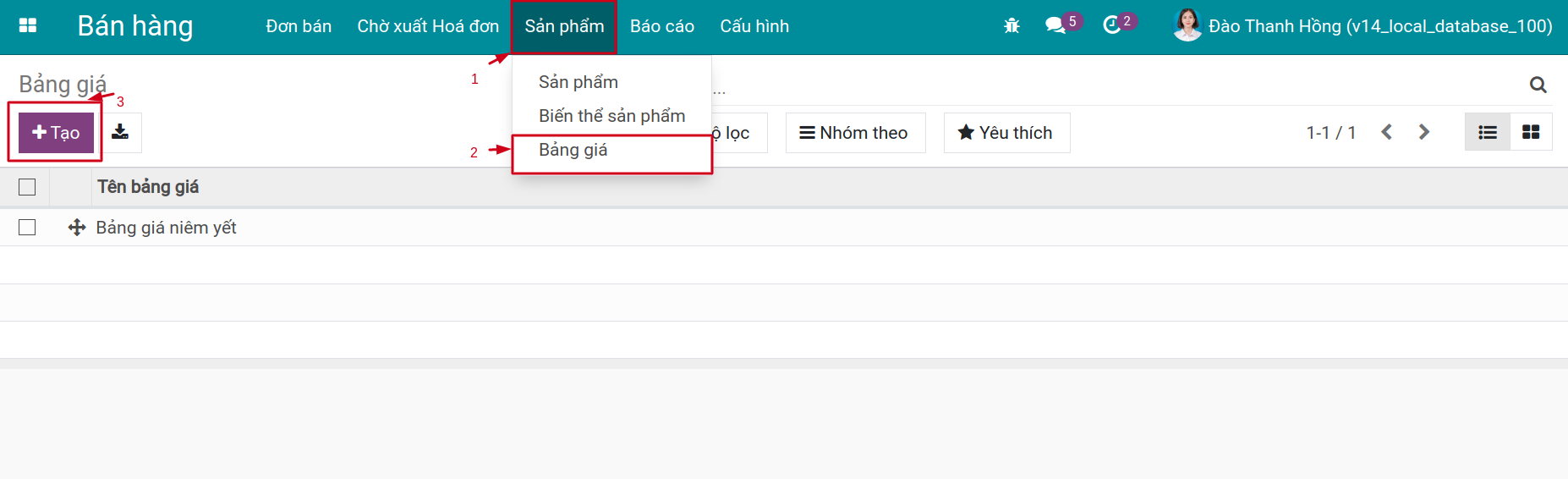Switch to kanban view icon
The width and height of the screenshot is (1568, 479).
point(1531,132)
